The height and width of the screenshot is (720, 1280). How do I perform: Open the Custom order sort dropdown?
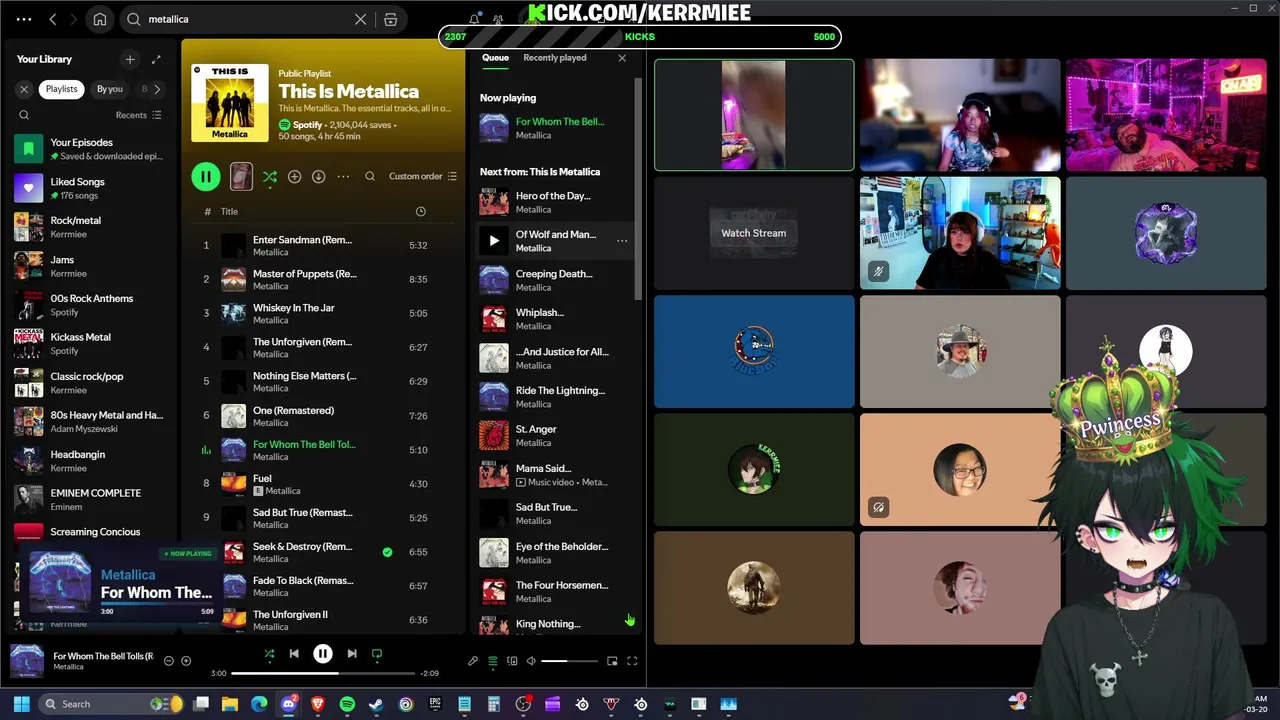click(423, 177)
